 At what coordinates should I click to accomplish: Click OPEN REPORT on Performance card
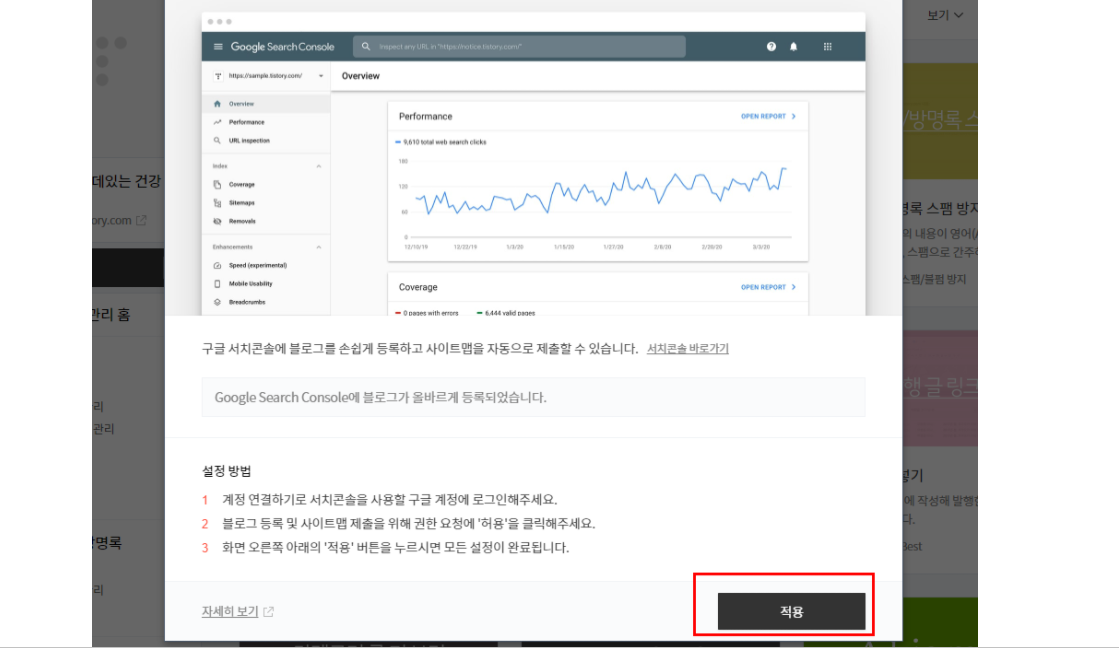tap(768, 116)
